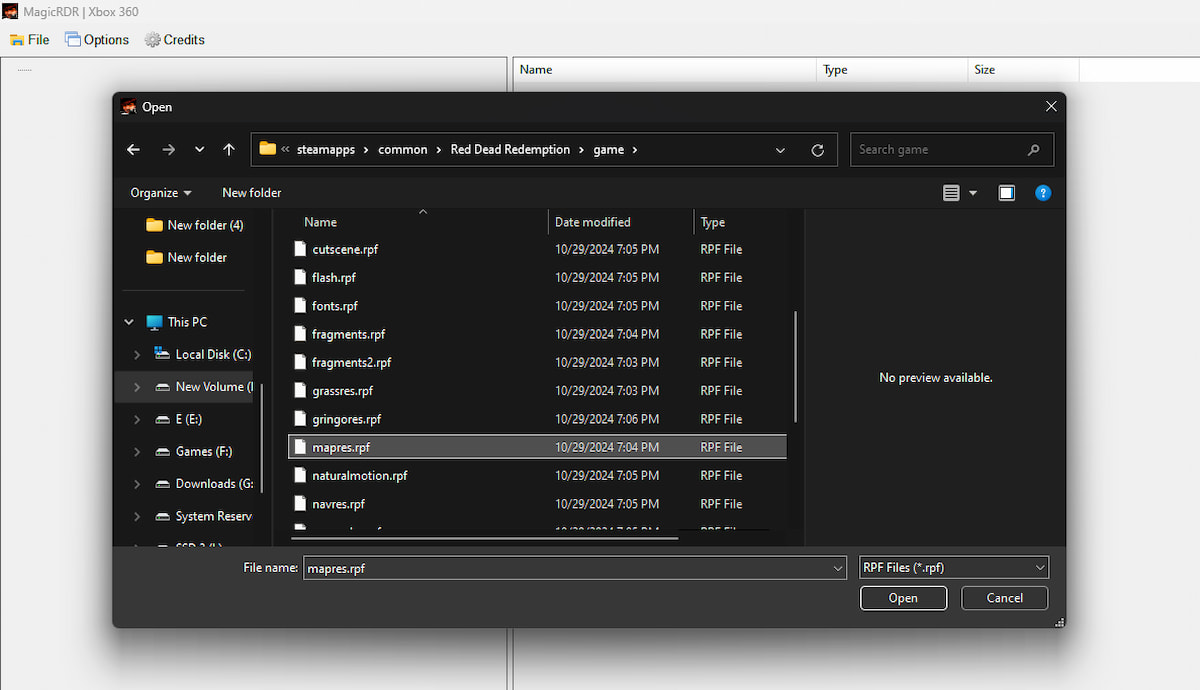Image resolution: width=1200 pixels, height=690 pixels.
Task: Open the file name history dropdown
Action: (838, 567)
